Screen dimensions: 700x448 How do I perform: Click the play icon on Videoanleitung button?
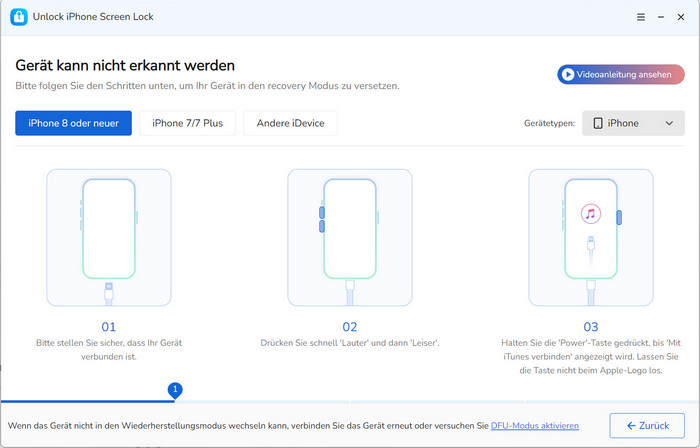pyautogui.click(x=568, y=75)
